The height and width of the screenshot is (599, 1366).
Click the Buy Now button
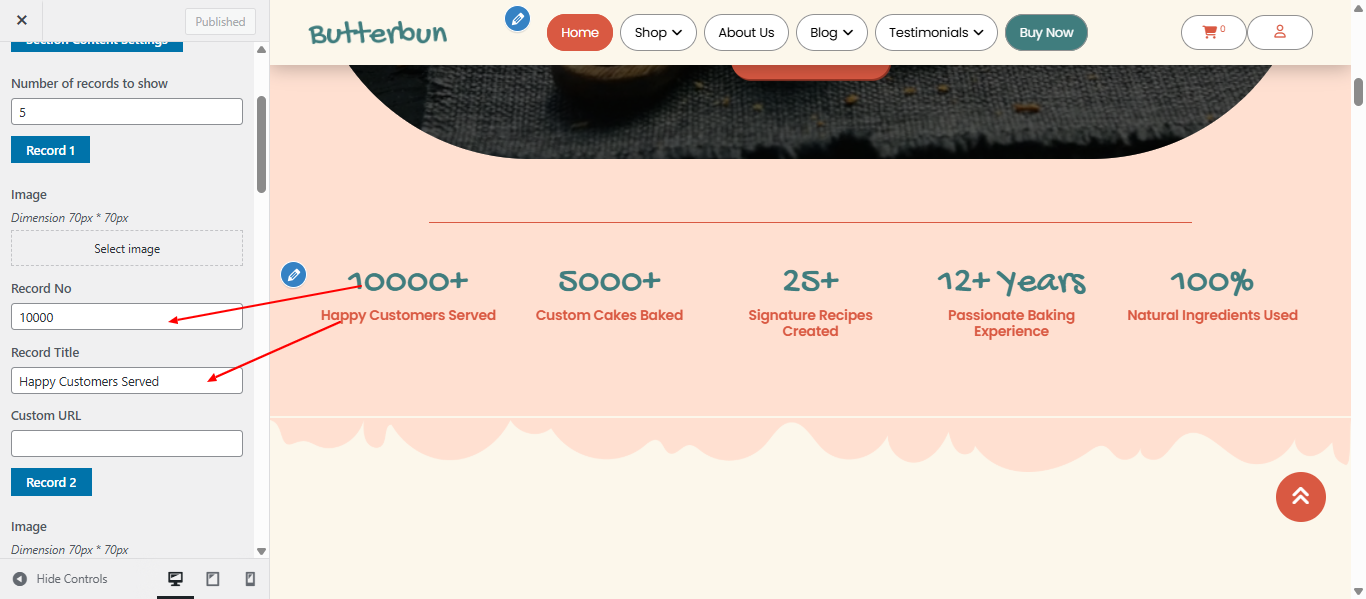point(1046,32)
